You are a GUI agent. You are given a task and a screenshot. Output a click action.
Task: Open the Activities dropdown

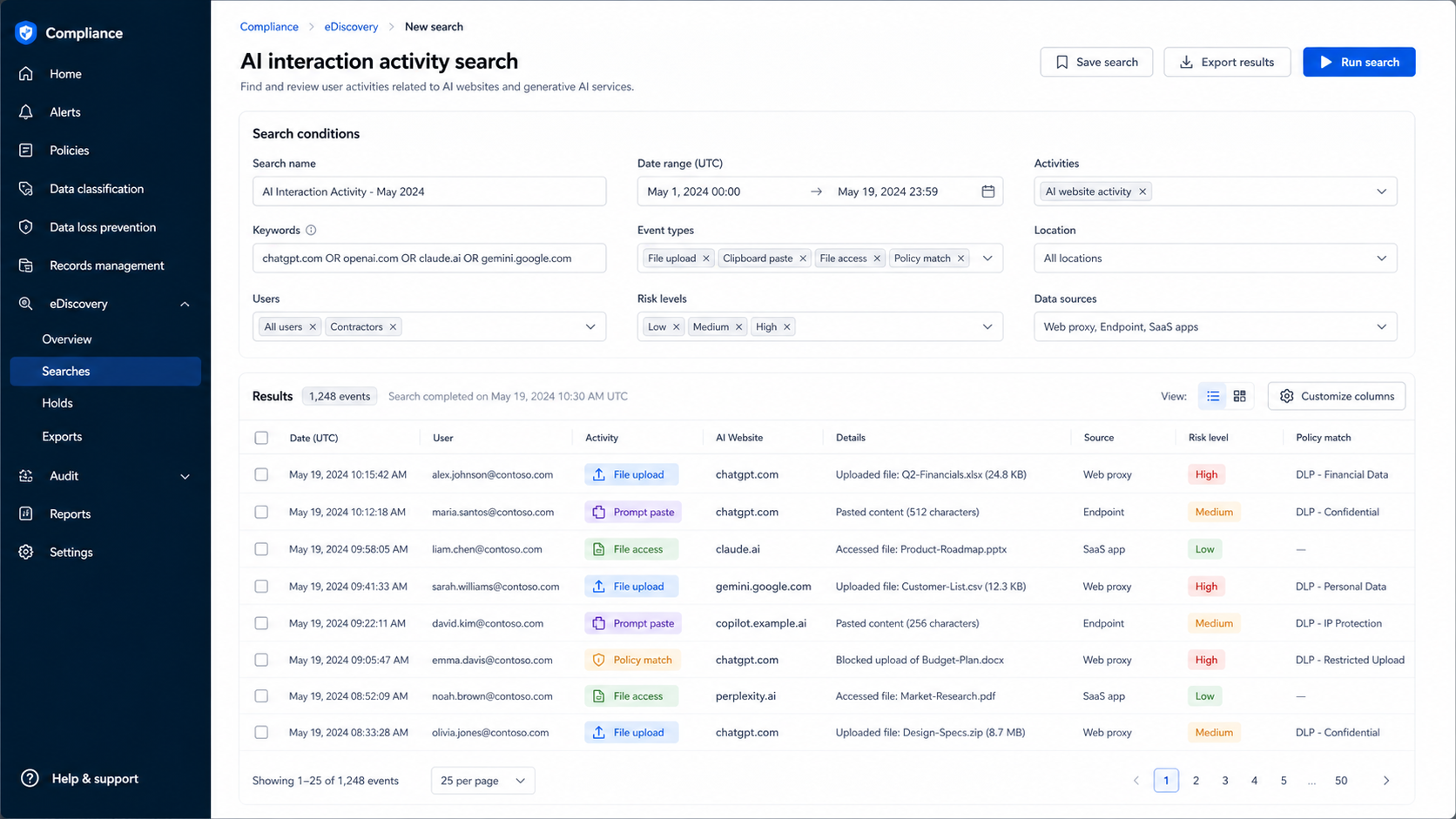tap(1215, 191)
